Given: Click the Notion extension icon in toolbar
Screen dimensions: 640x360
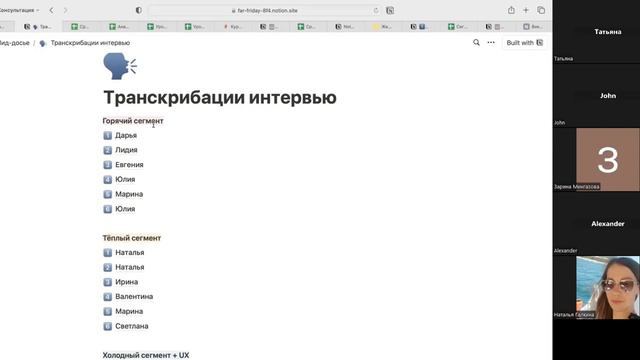Looking at the screenshot, I should pos(390,11).
